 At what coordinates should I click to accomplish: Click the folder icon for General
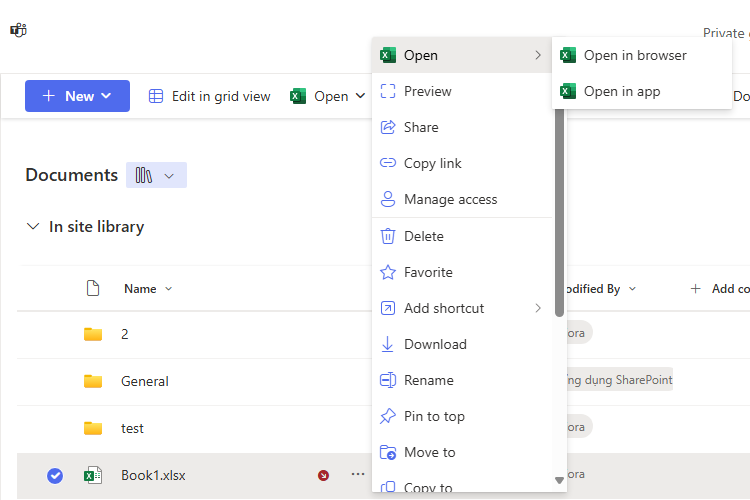click(x=93, y=381)
